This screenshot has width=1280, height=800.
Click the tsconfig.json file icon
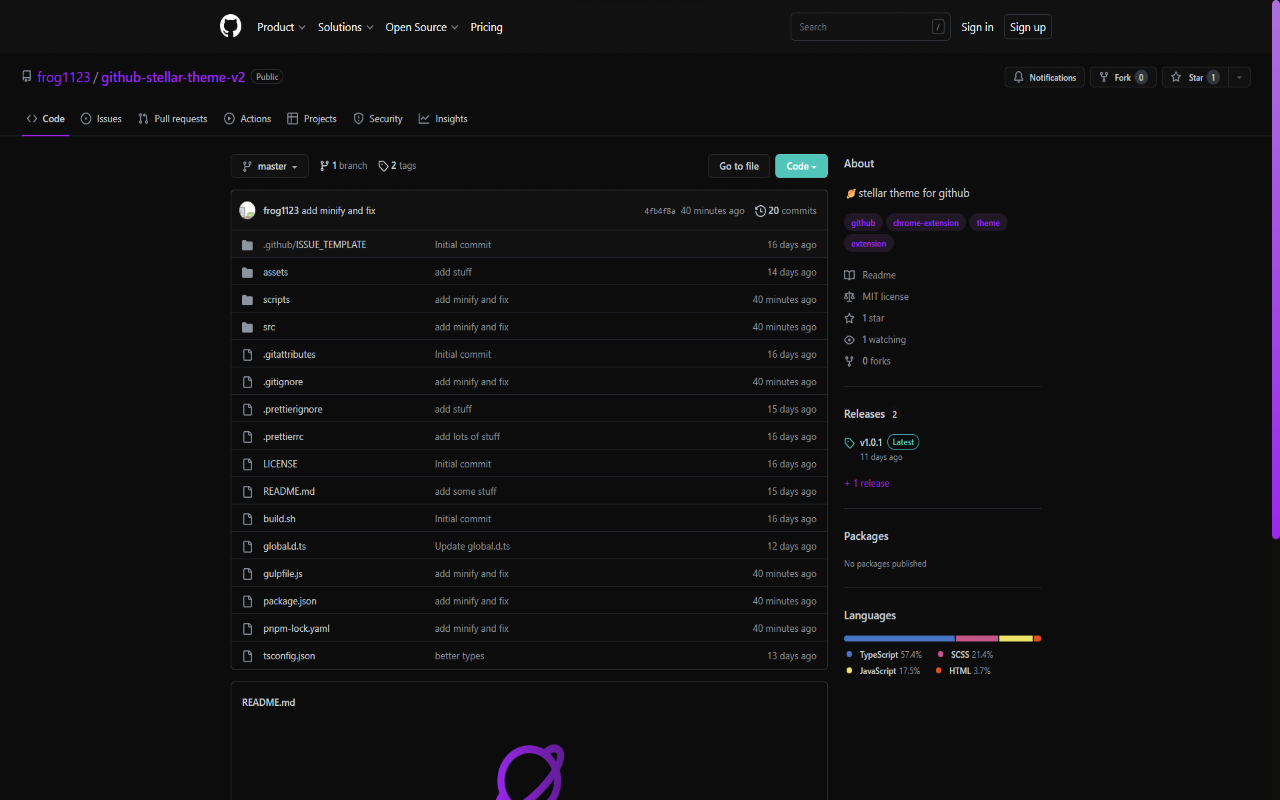click(248, 656)
